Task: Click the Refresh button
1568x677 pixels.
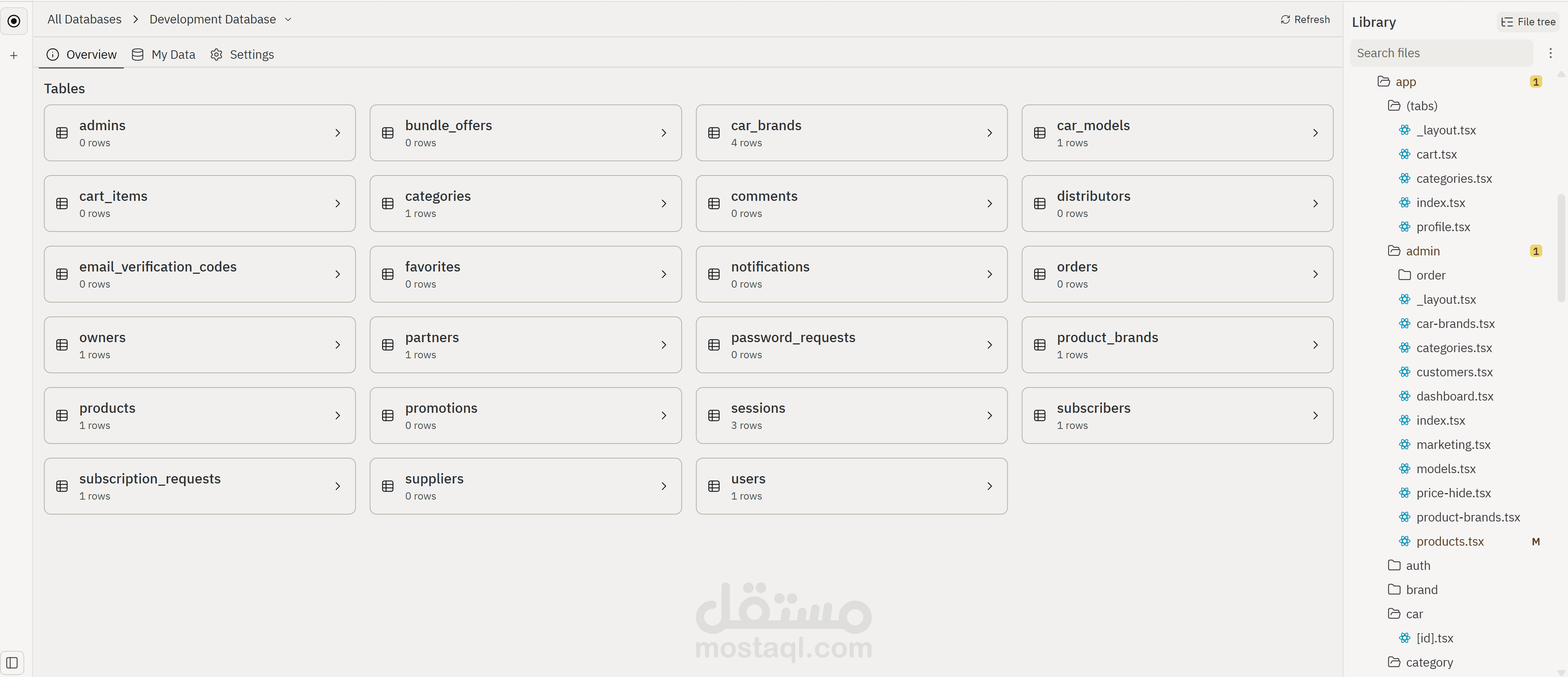Action: pyautogui.click(x=1305, y=20)
